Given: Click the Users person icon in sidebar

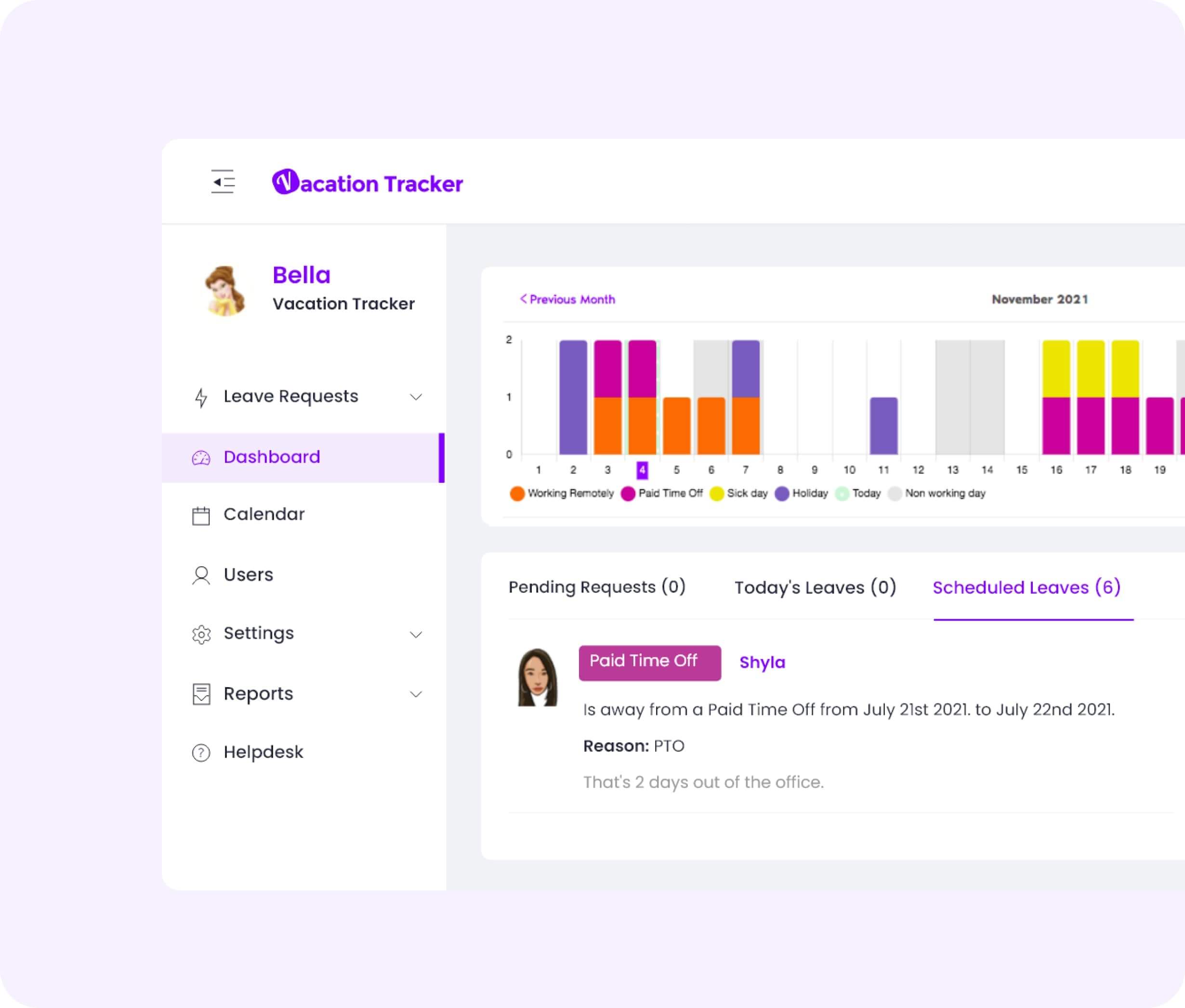Looking at the screenshot, I should [x=201, y=574].
